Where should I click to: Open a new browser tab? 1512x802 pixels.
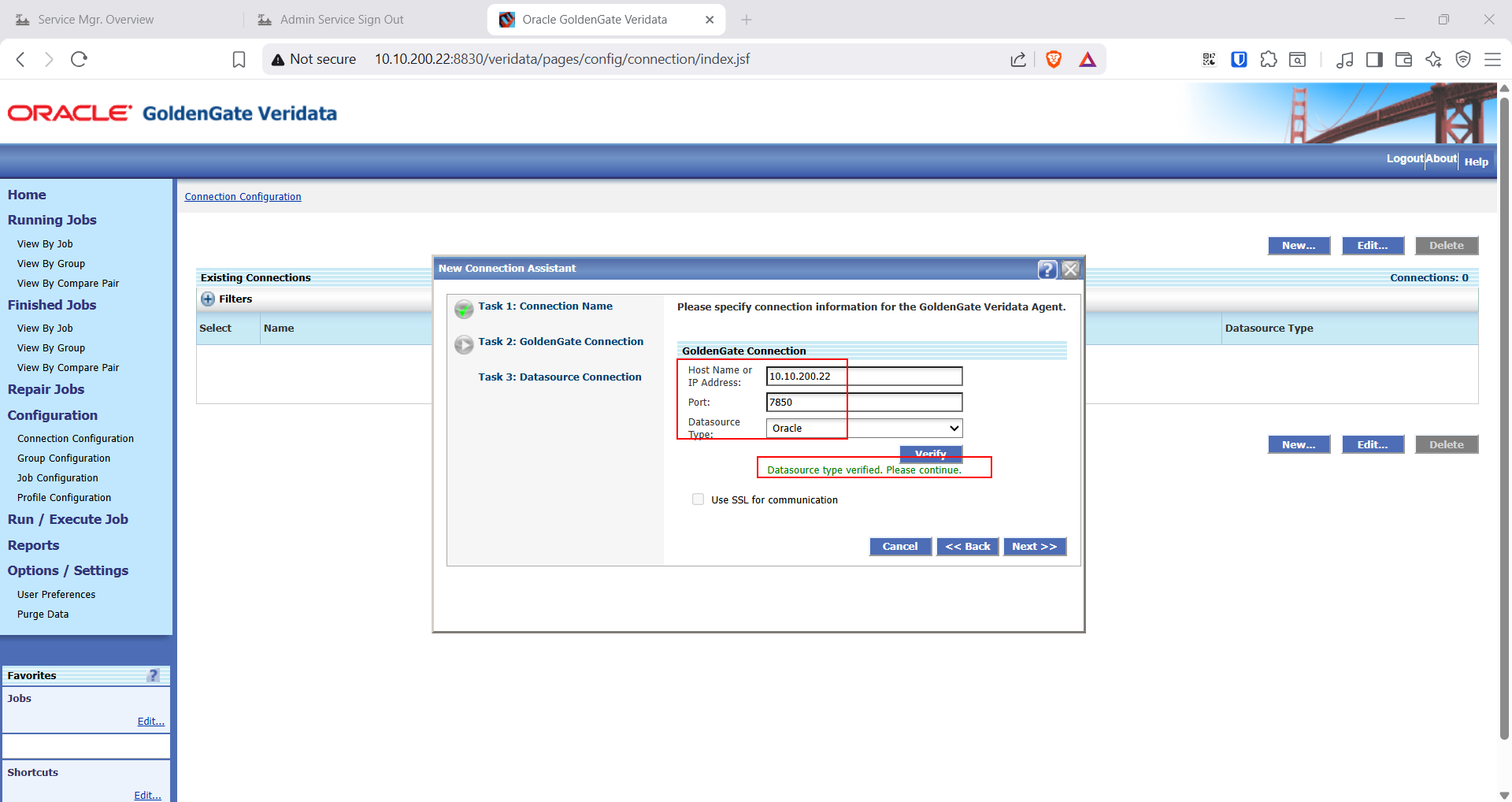point(747,20)
